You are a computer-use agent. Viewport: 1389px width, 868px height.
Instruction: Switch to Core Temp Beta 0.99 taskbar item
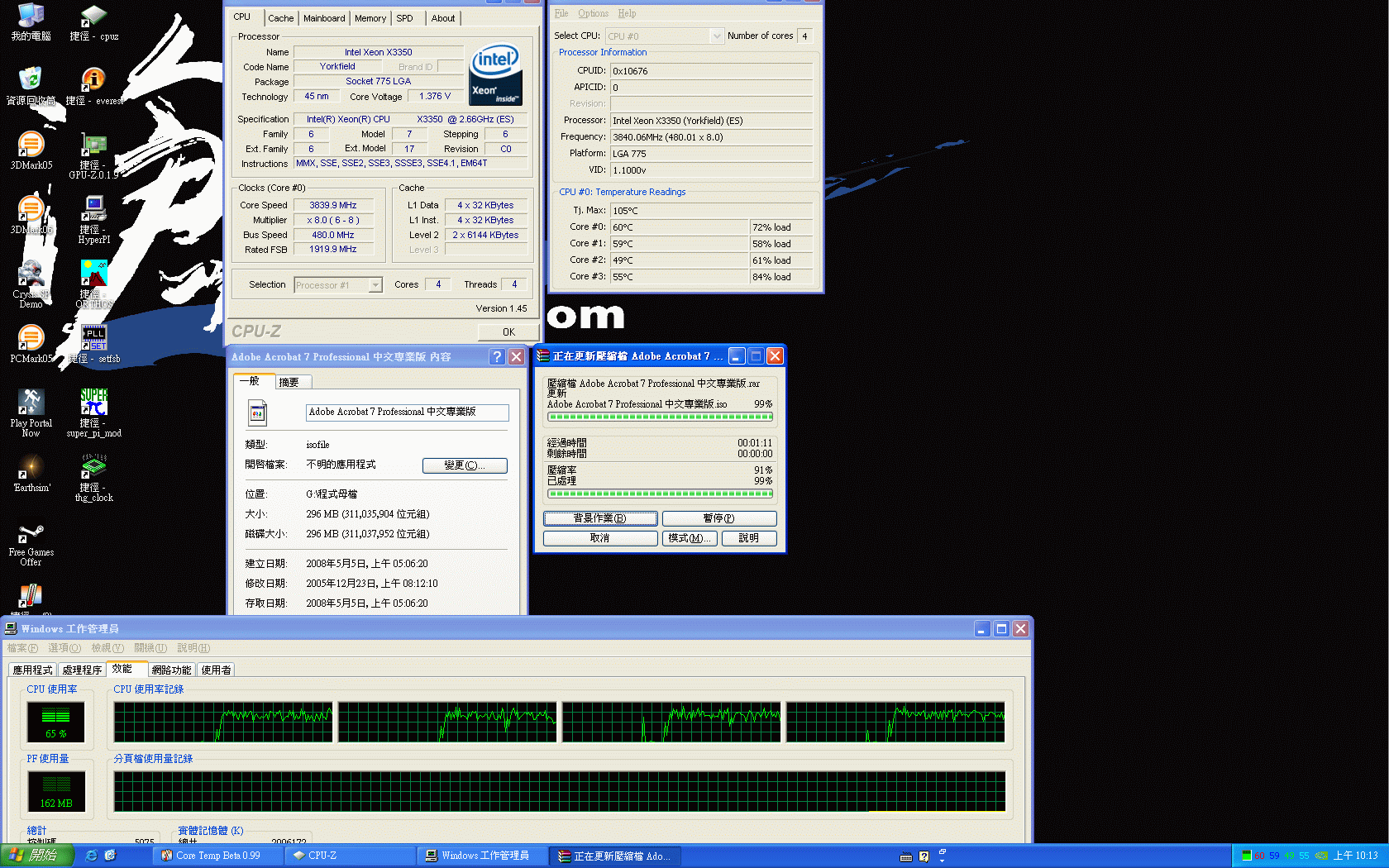(x=217, y=856)
